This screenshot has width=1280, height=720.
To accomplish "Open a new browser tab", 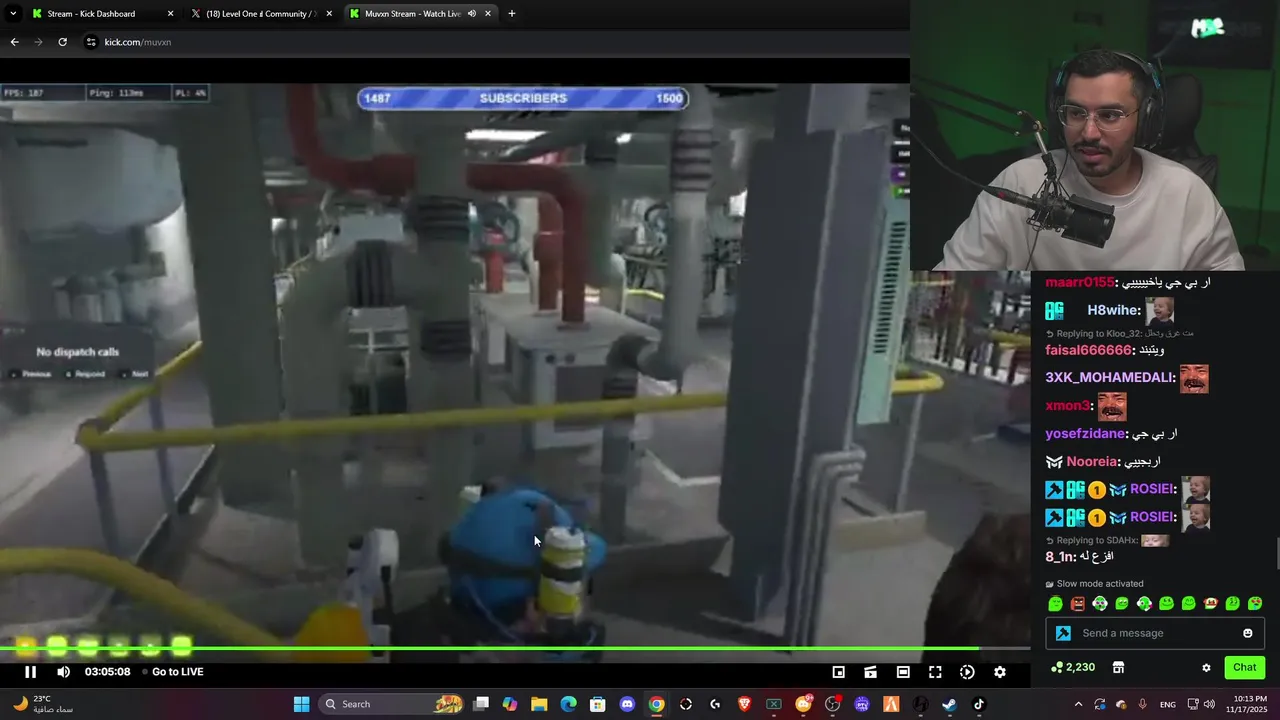I will (x=512, y=14).
